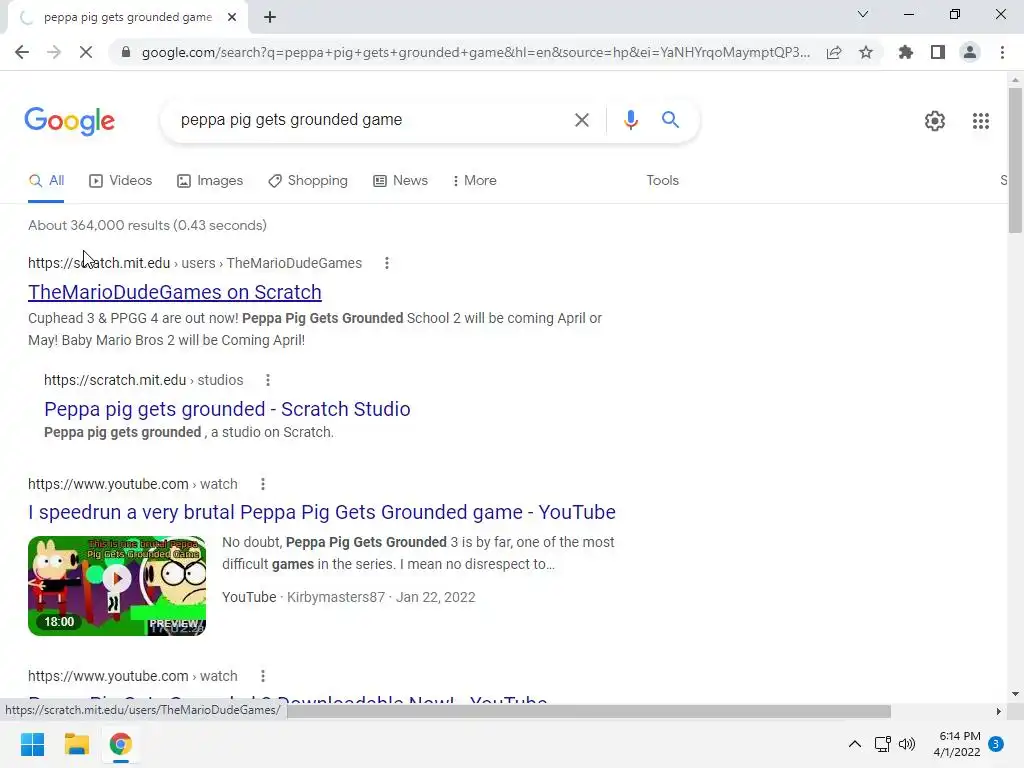Open Google quick settings gear
Viewport: 1024px width, 768px height.
pos(935,121)
